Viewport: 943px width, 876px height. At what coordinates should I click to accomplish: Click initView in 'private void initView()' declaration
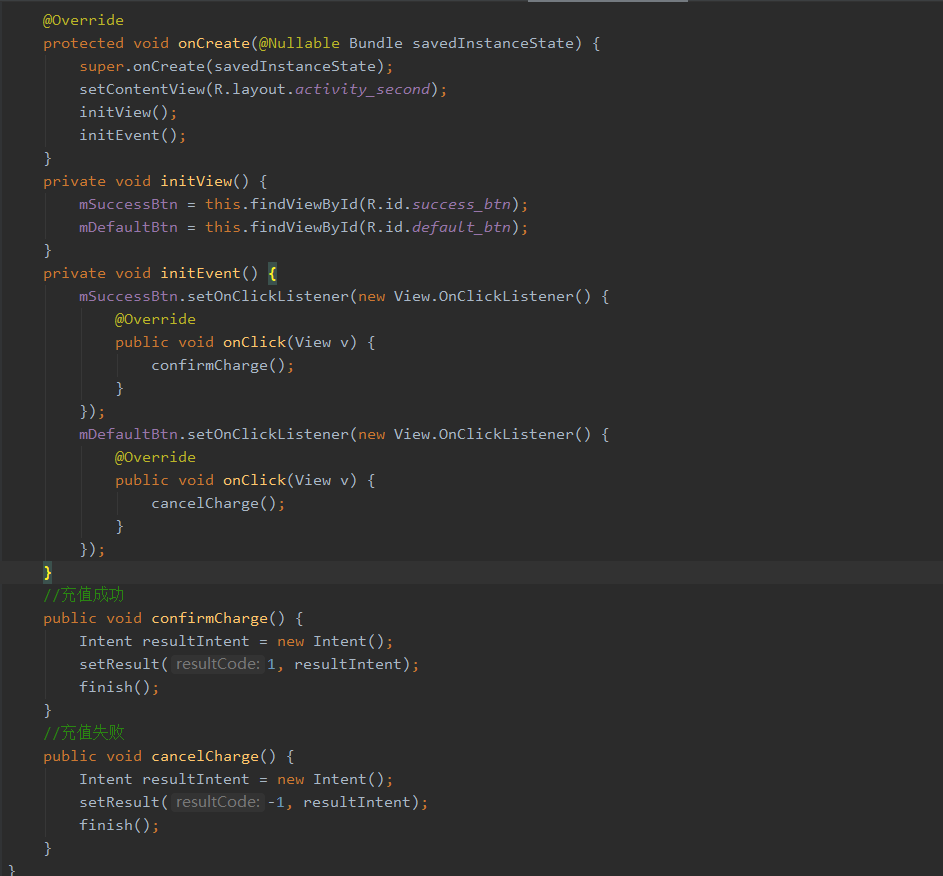coord(196,182)
